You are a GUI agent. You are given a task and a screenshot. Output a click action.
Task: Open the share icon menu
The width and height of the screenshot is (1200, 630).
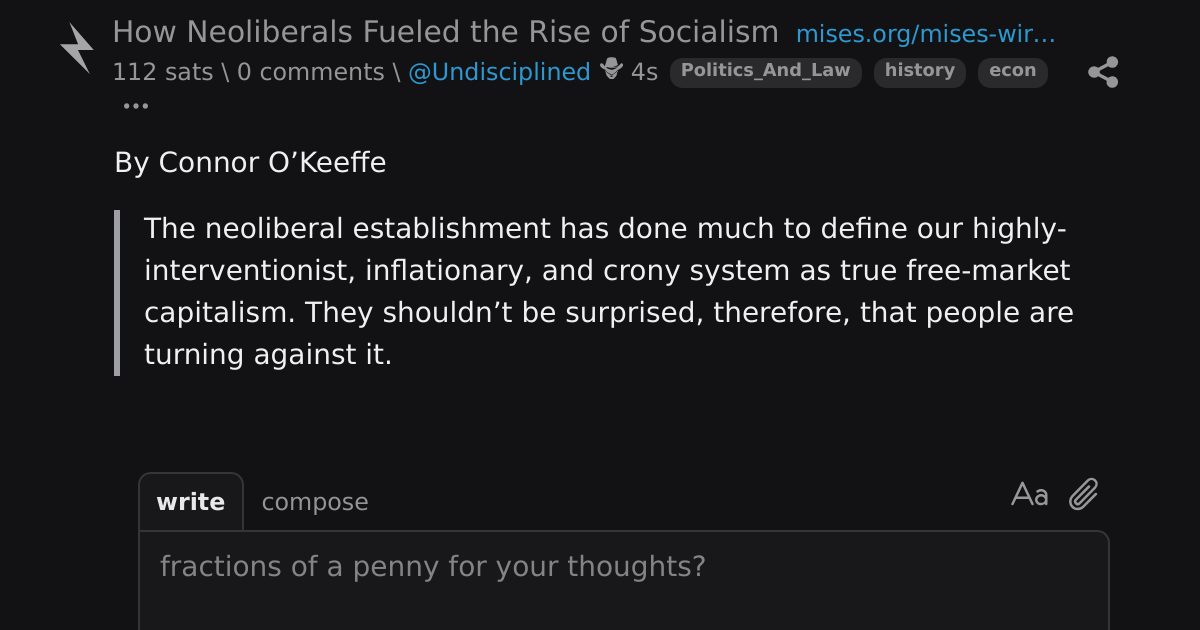(1103, 72)
